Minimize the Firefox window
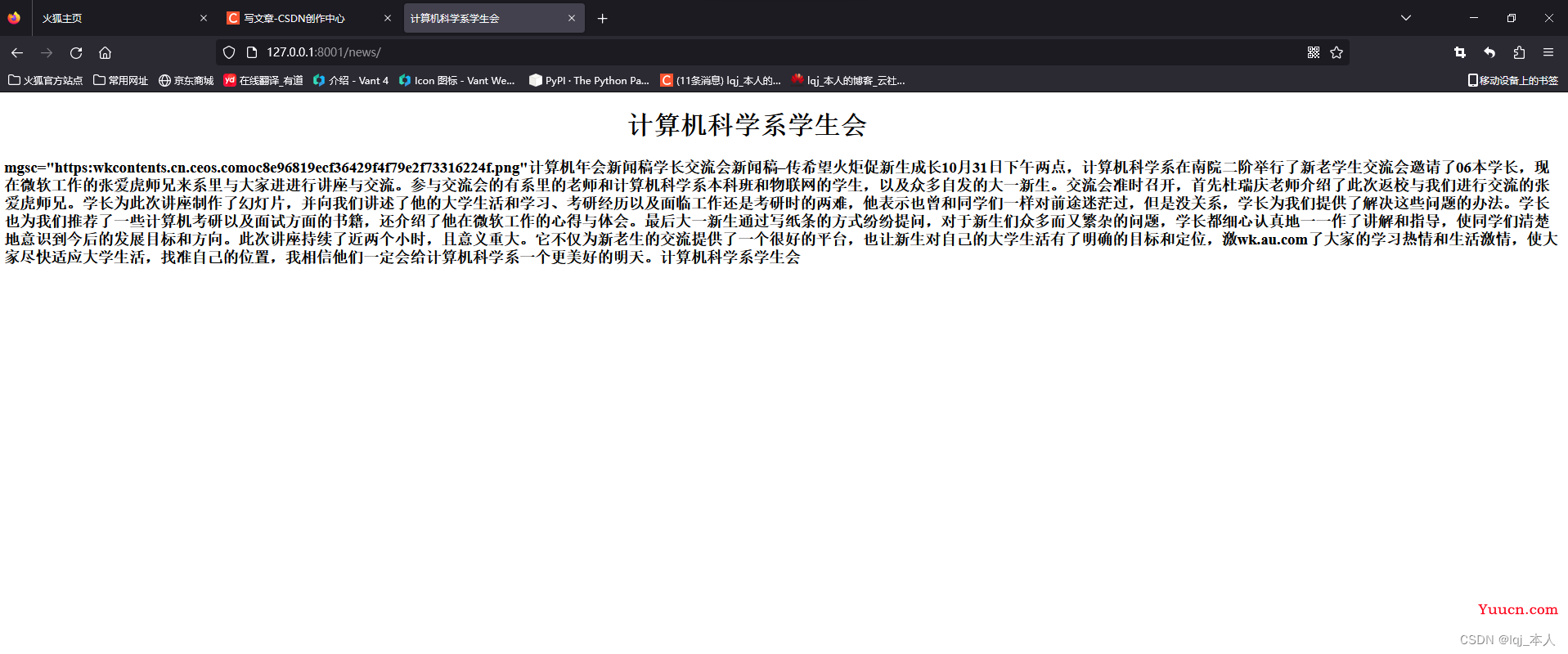Screen dimensions: 1568x654 tap(1474, 18)
